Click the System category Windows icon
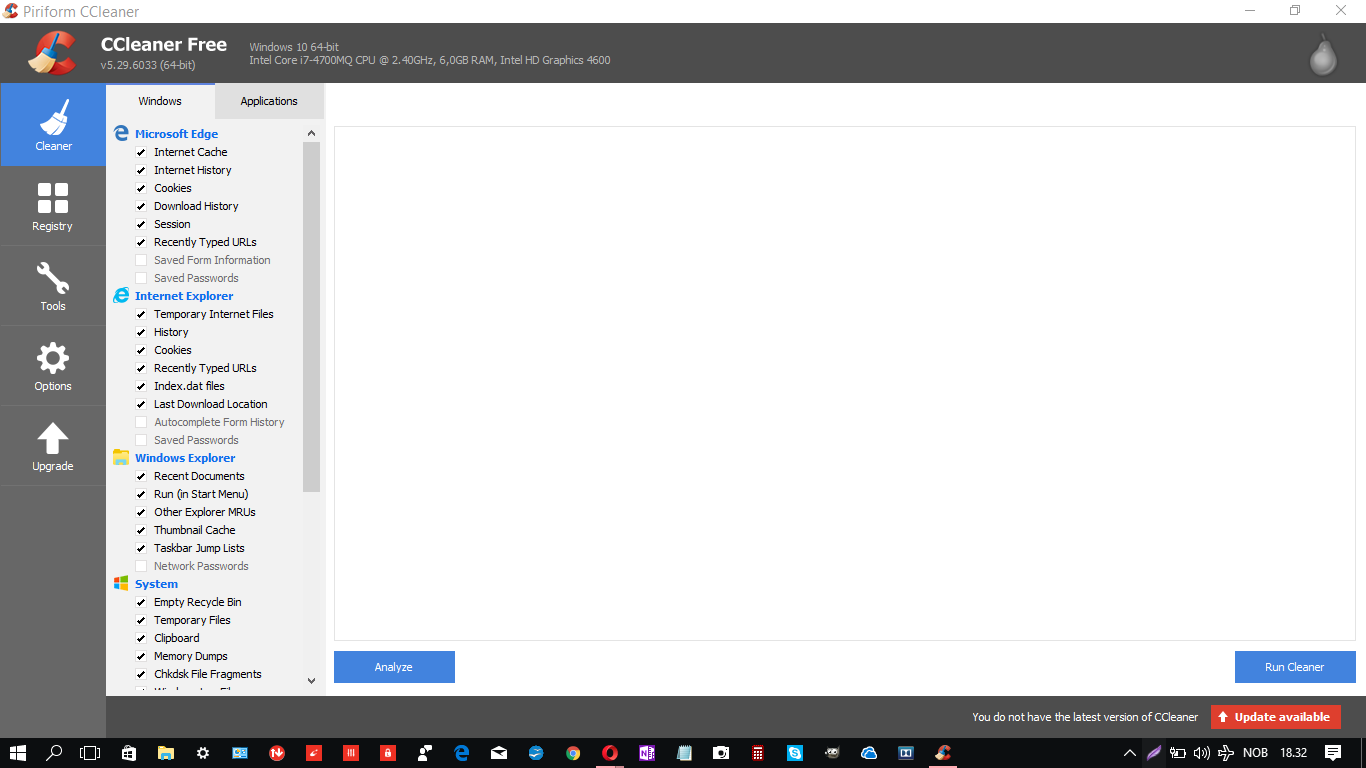Viewport: 1366px width, 768px height. click(x=121, y=583)
